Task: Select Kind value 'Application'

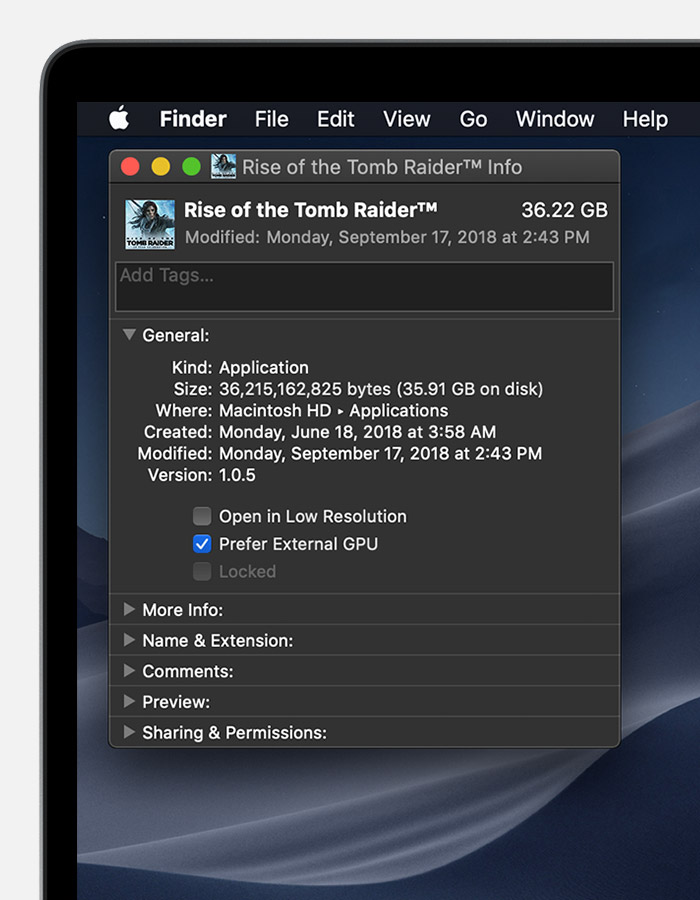Action: (264, 367)
